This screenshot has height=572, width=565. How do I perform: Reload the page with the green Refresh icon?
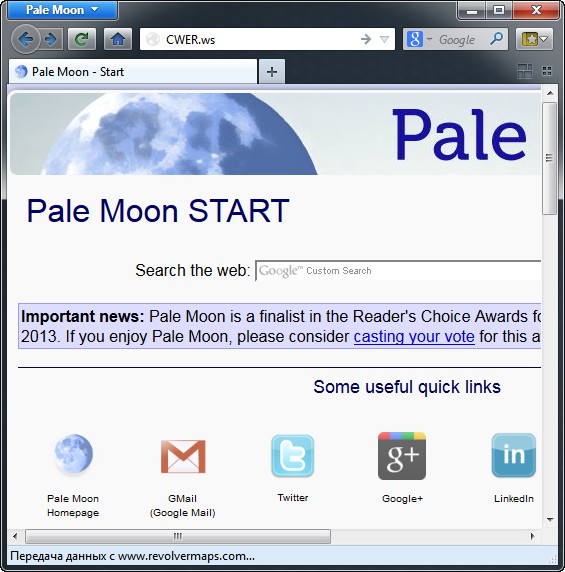click(82, 39)
